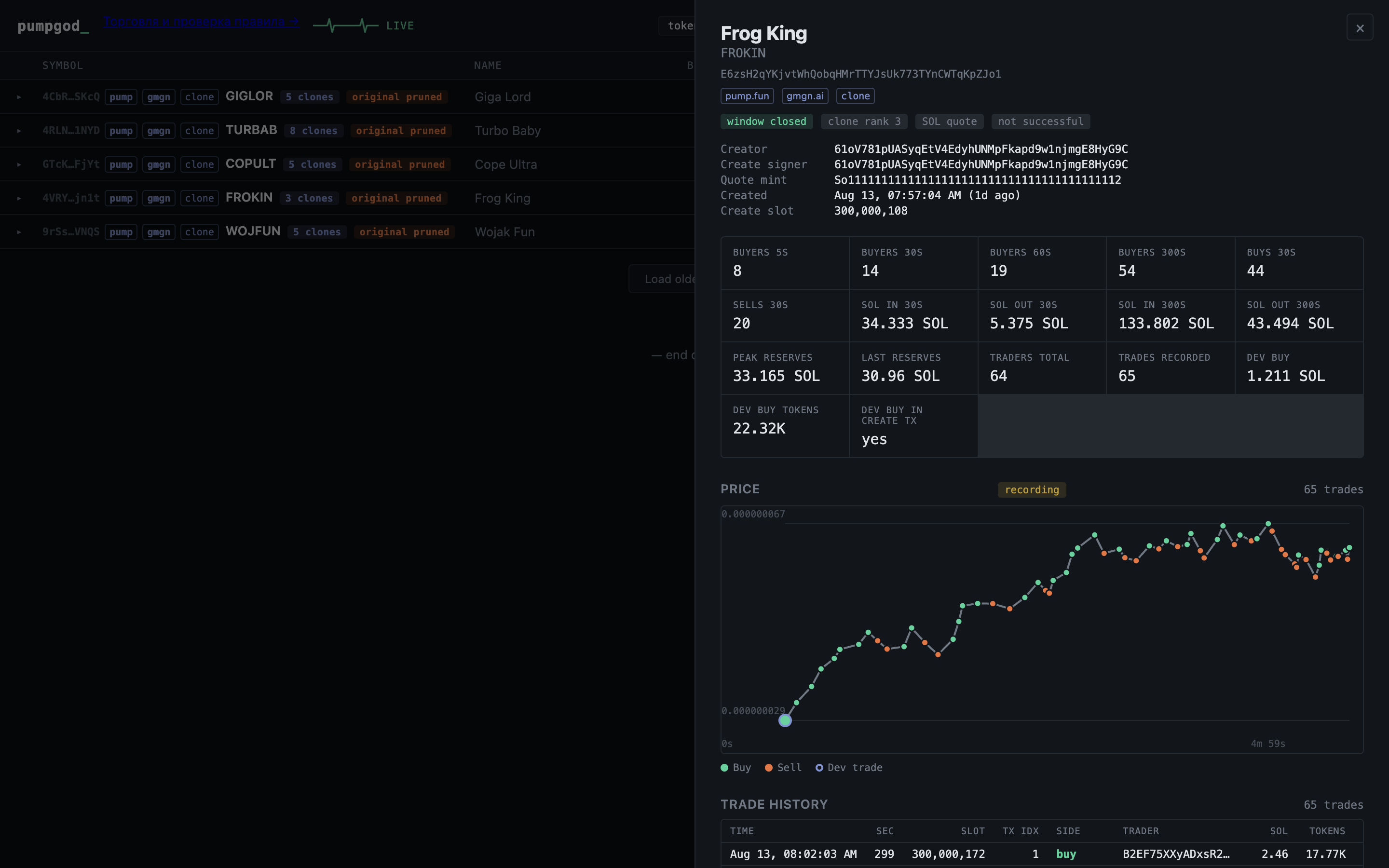Image resolution: width=1389 pixels, height=868 pixels.
Task: Click the 8 clones badge on TURBAB
Action: (313, 131)
